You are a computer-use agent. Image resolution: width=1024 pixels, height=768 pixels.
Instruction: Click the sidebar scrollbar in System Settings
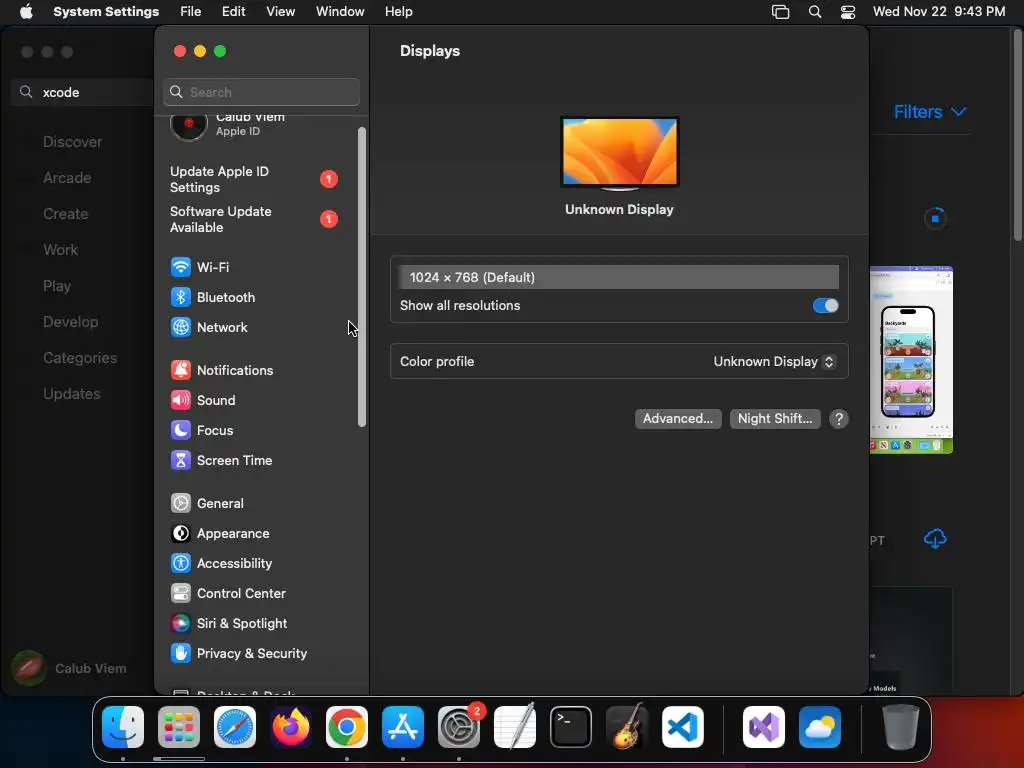pyautogui.click(x=362, y=278)
